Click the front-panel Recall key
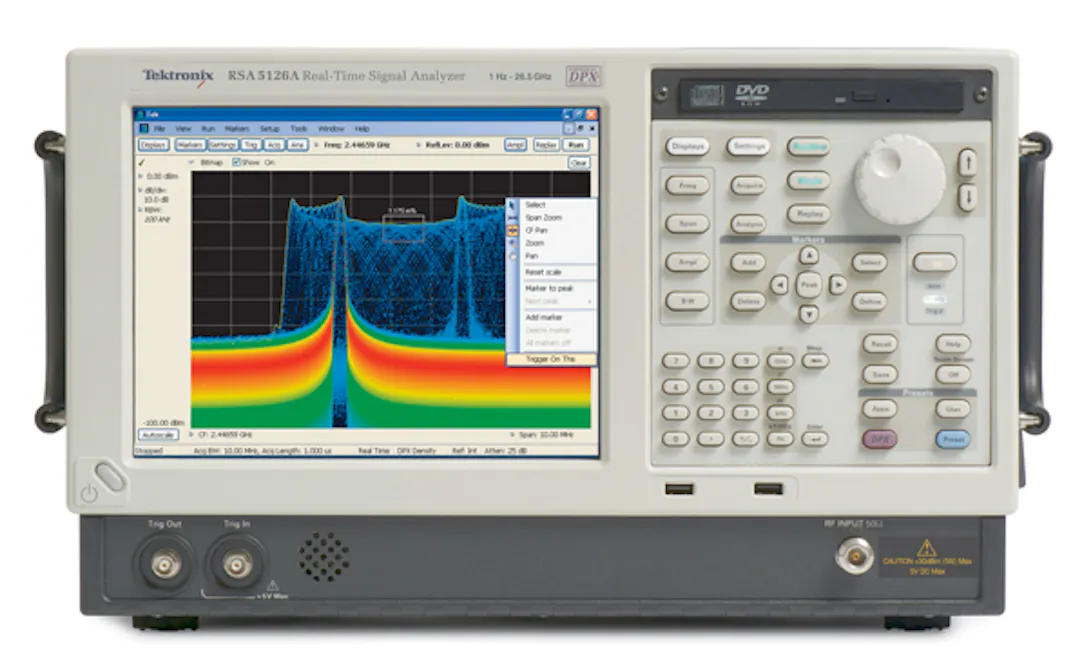 881,344
